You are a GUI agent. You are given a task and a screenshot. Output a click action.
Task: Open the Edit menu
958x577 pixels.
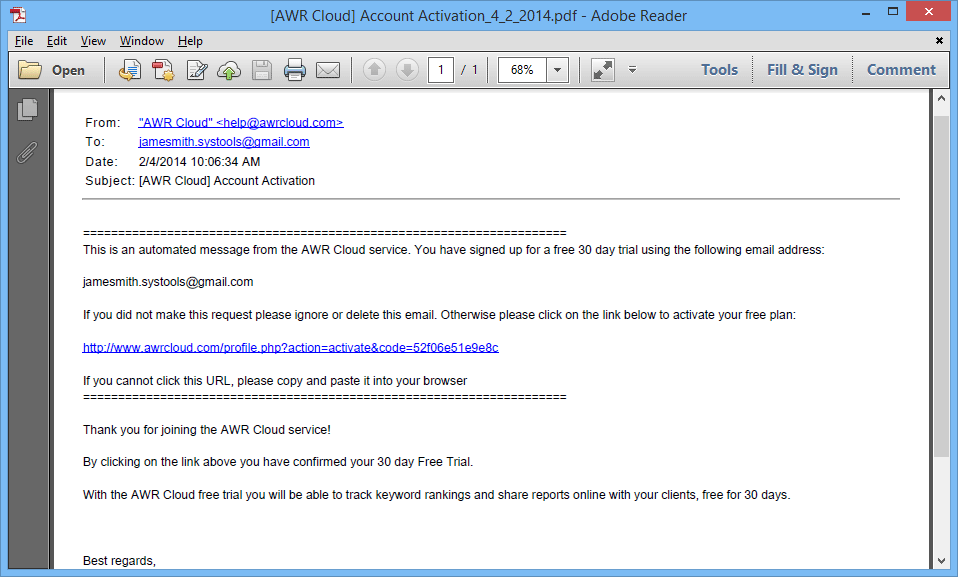point(57,41)
